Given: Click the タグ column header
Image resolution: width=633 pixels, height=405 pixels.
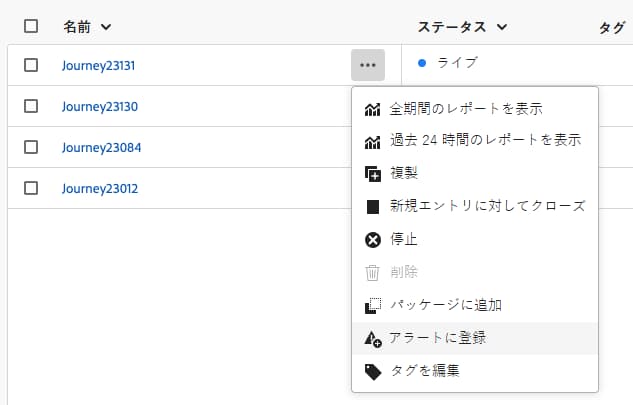Looking at the screenshot, I should [611, 27].
